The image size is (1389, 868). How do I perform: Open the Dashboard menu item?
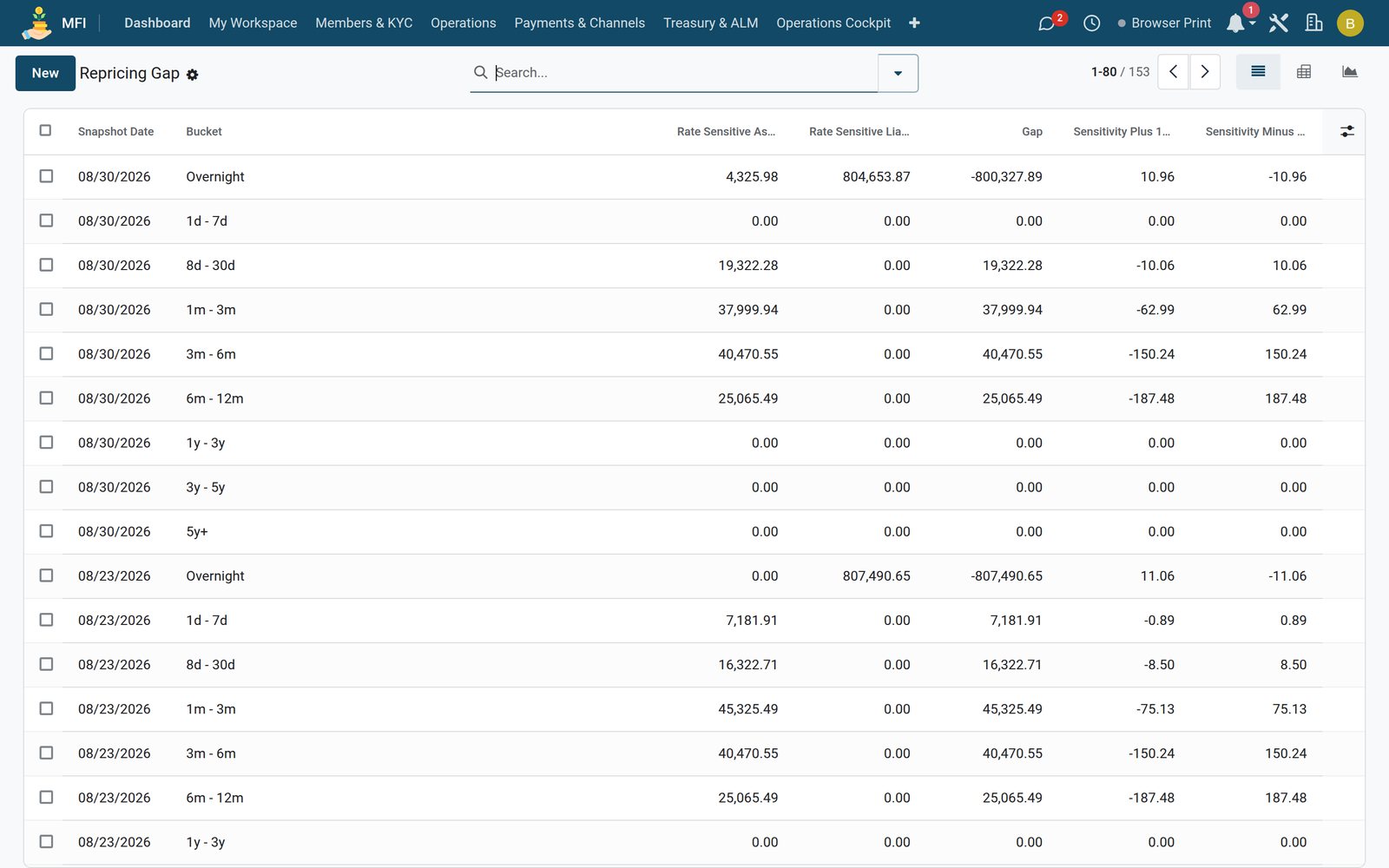click(x=157, y=23)
